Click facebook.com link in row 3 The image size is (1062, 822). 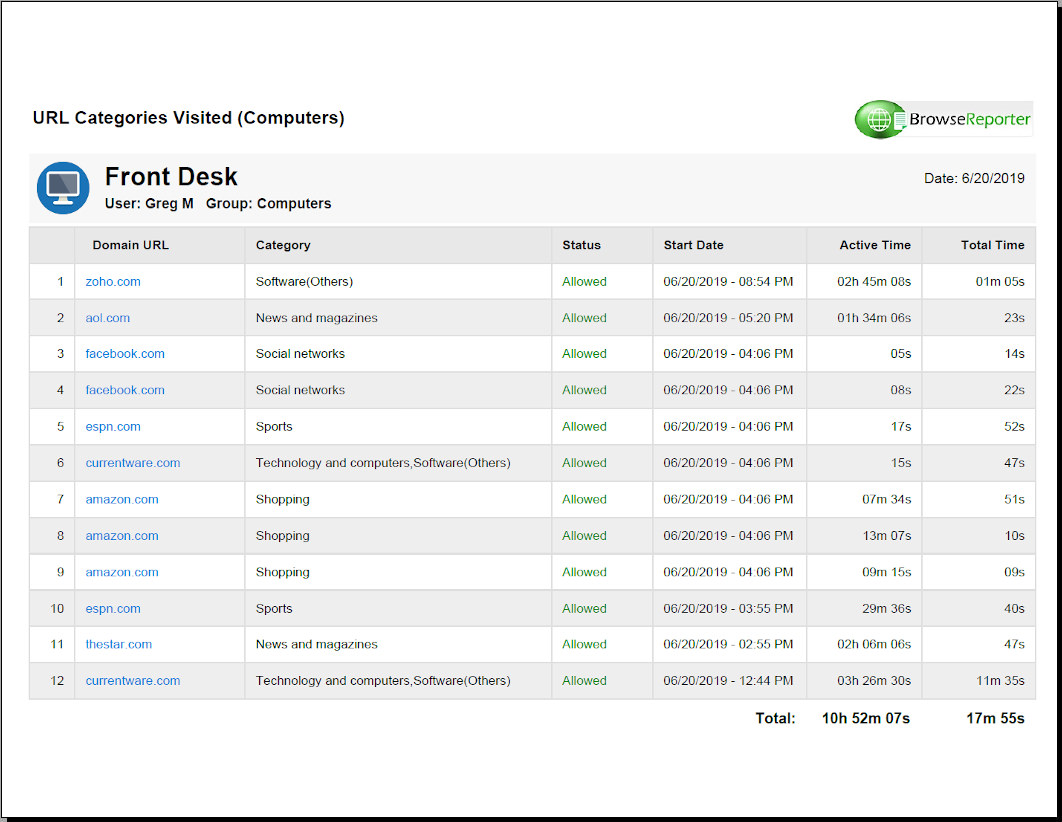pyautogui.click(x=125, y=354)
